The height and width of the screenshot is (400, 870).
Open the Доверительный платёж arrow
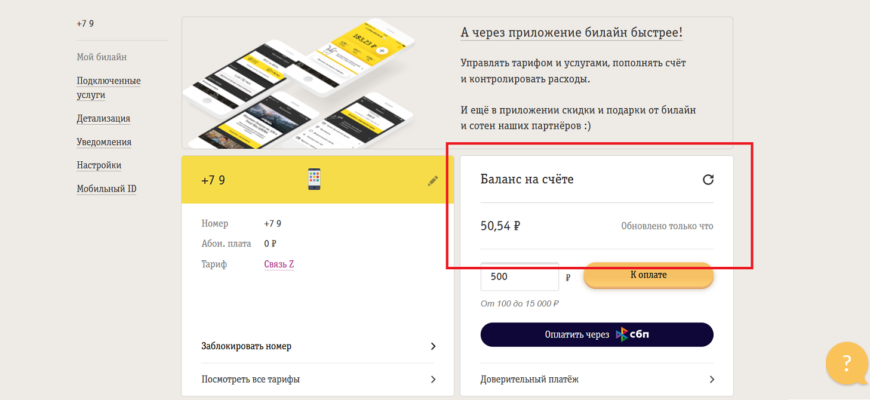point(712,379)
